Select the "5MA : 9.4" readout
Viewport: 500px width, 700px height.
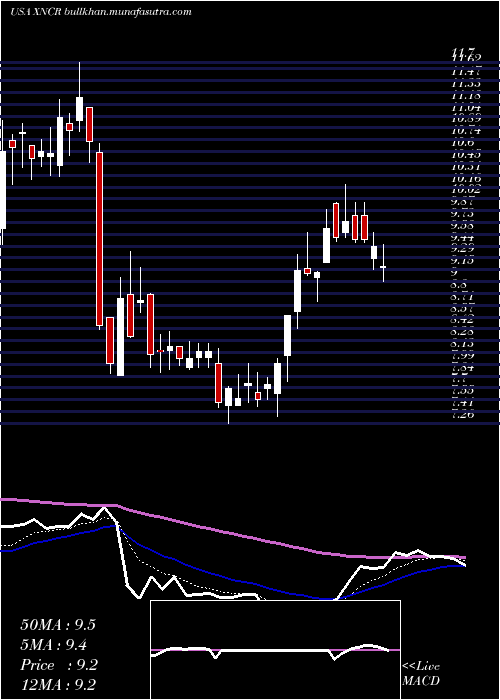[x=54, y=644]
